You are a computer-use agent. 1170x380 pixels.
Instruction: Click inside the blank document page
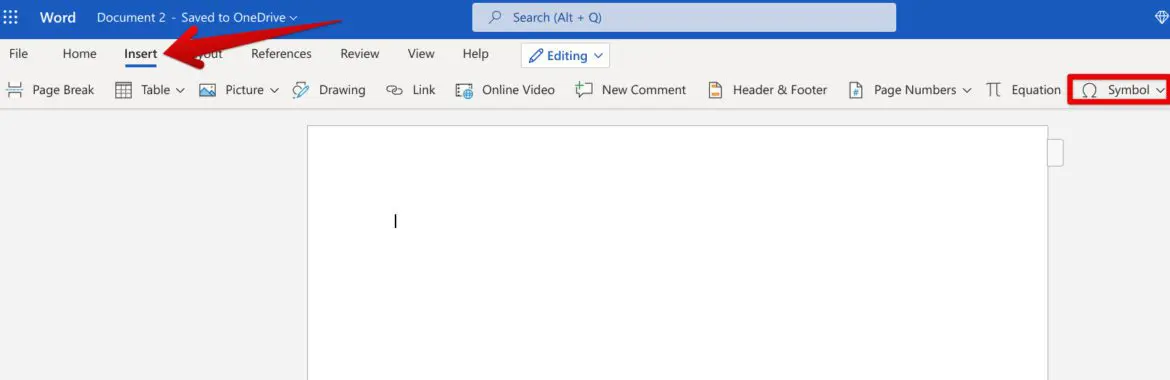point(678,252)
